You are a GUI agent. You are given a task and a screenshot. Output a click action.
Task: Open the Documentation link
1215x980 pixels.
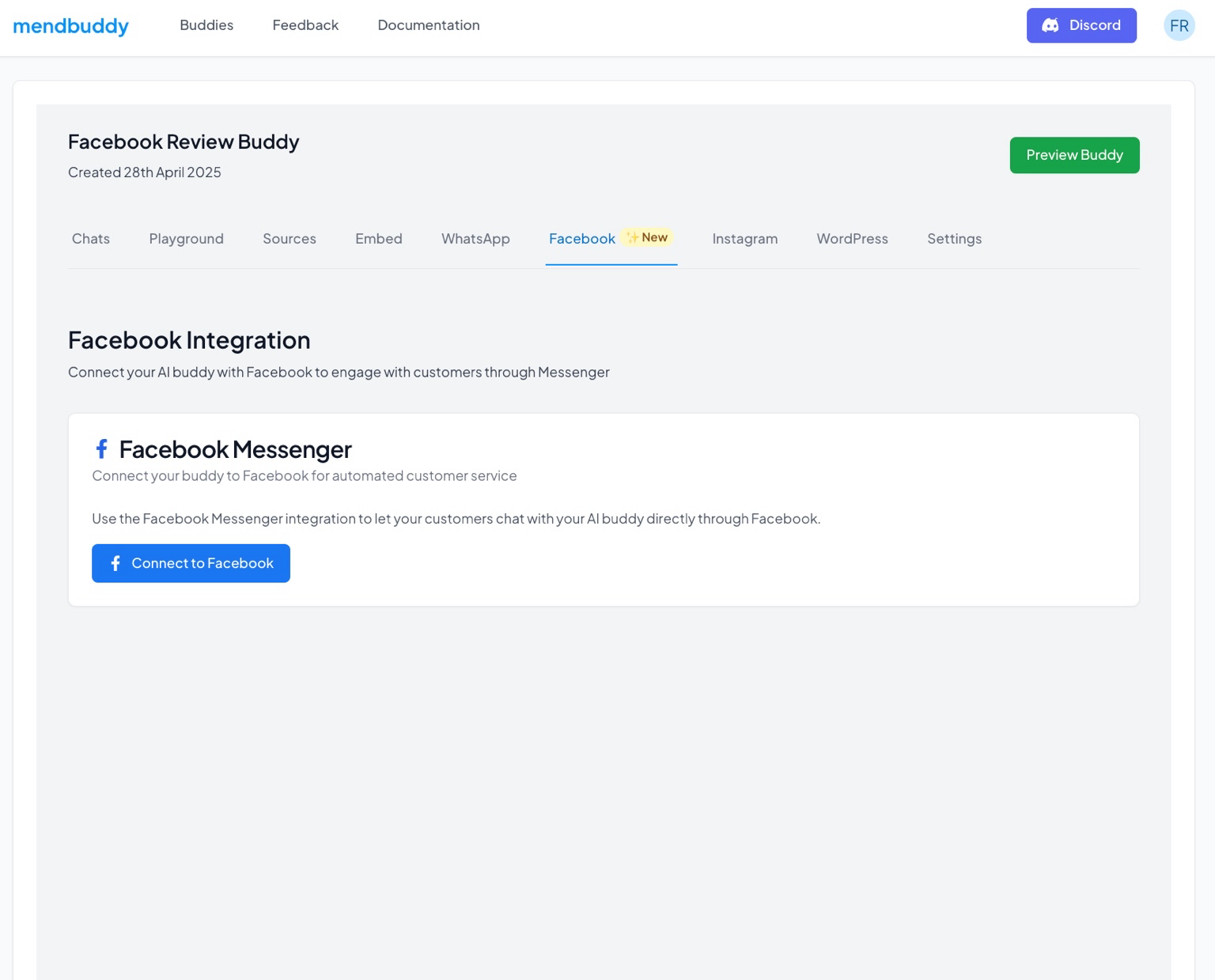(429, 25)
